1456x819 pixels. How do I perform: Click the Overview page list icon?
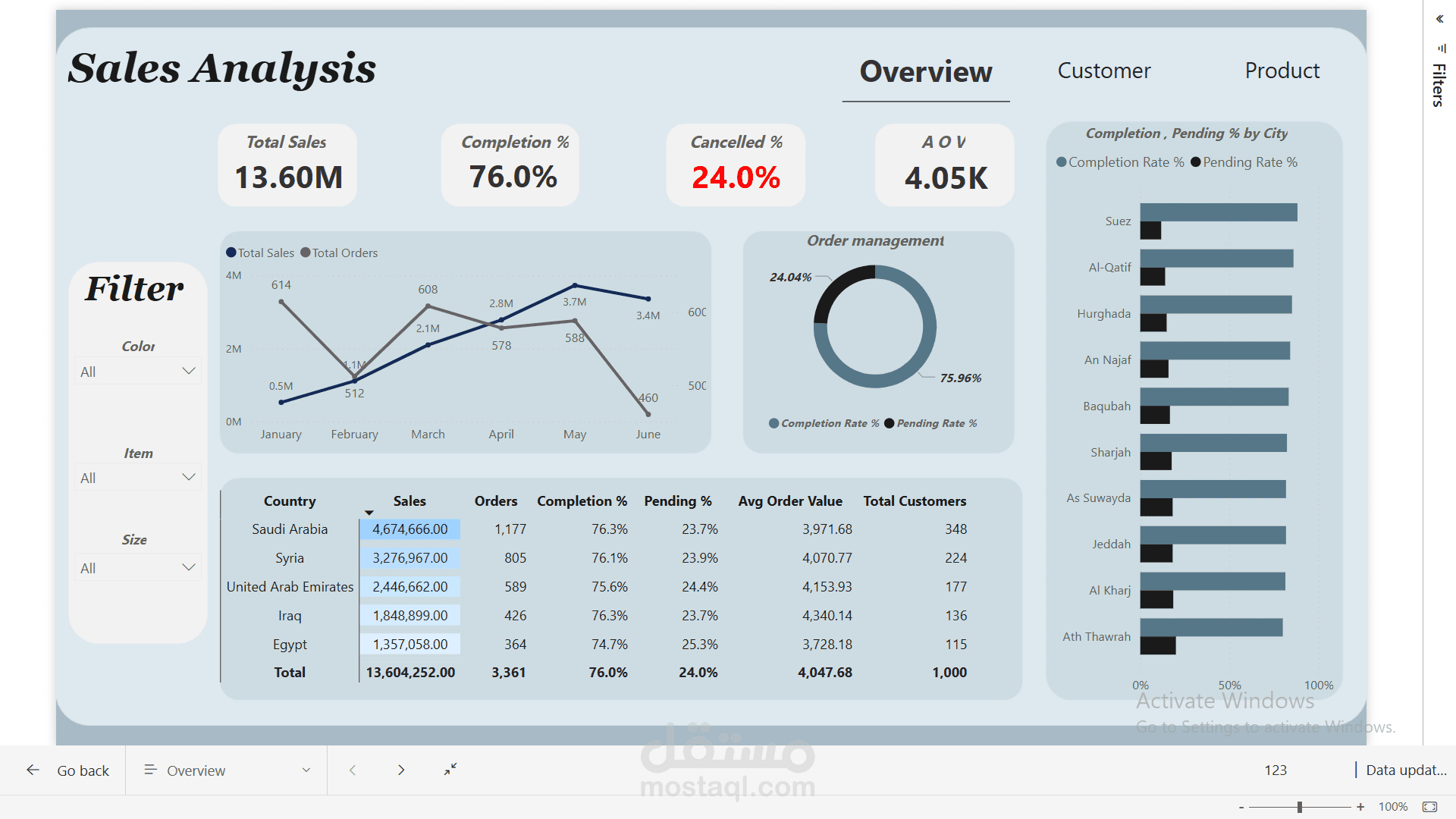click(x=150, y=770)
